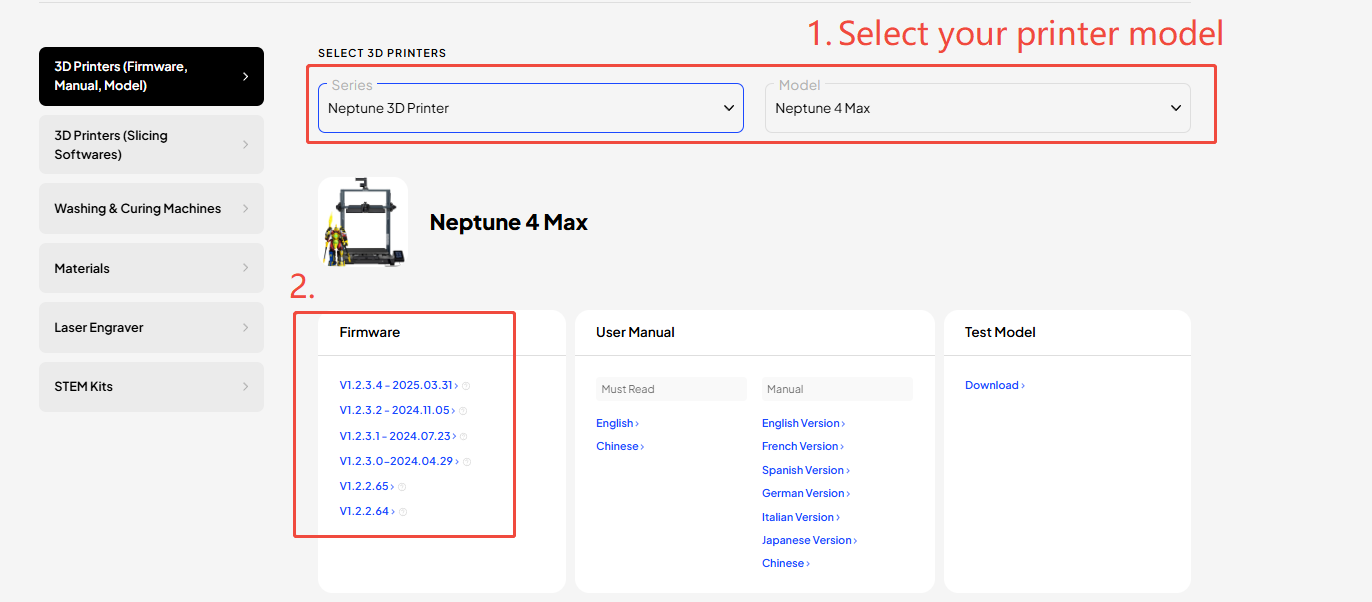Click the help icon next to V1.2.3.2
This screenshot has height=602, width=1372.
463,411
